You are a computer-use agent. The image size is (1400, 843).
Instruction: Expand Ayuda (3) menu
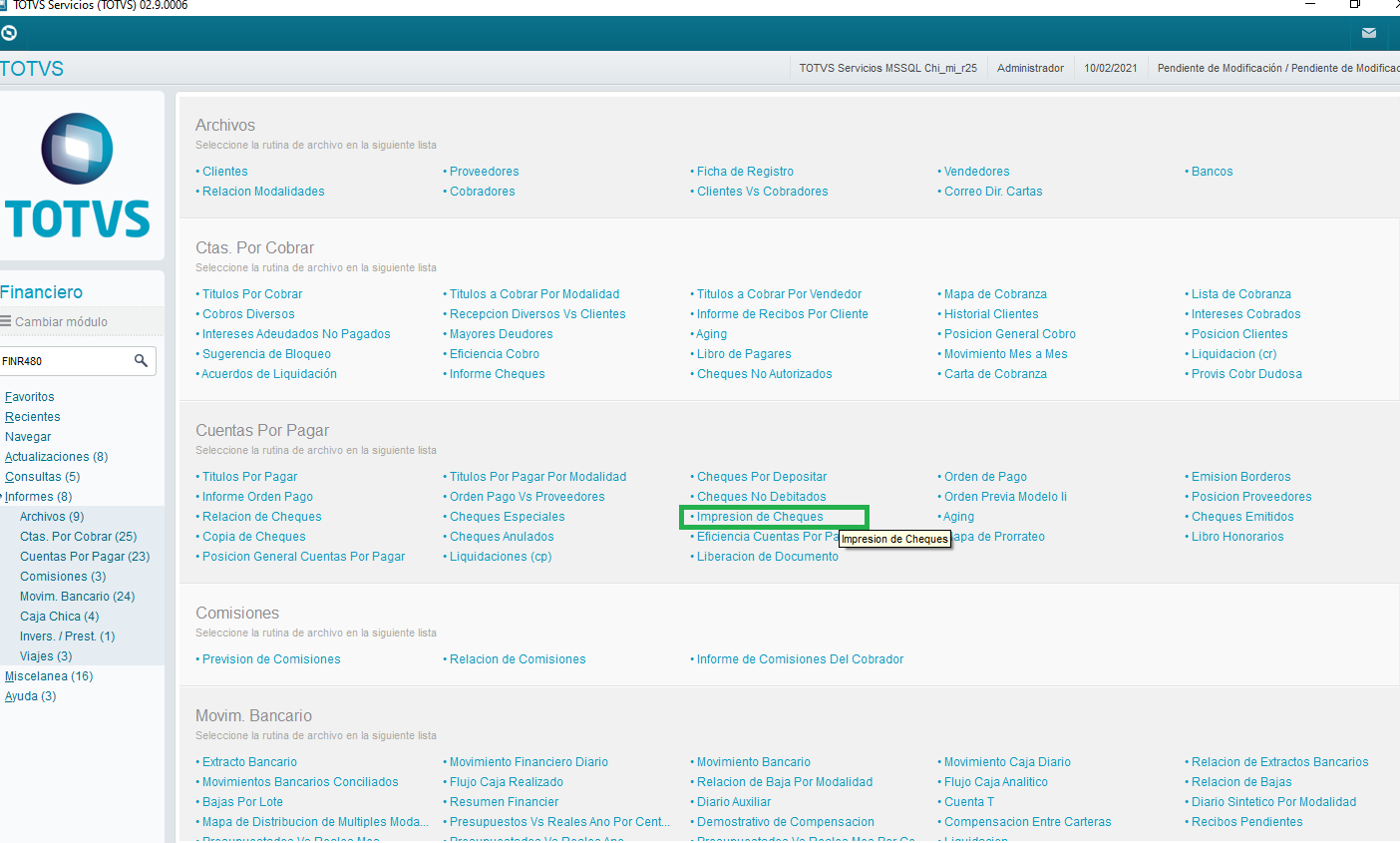click(31, 696)
